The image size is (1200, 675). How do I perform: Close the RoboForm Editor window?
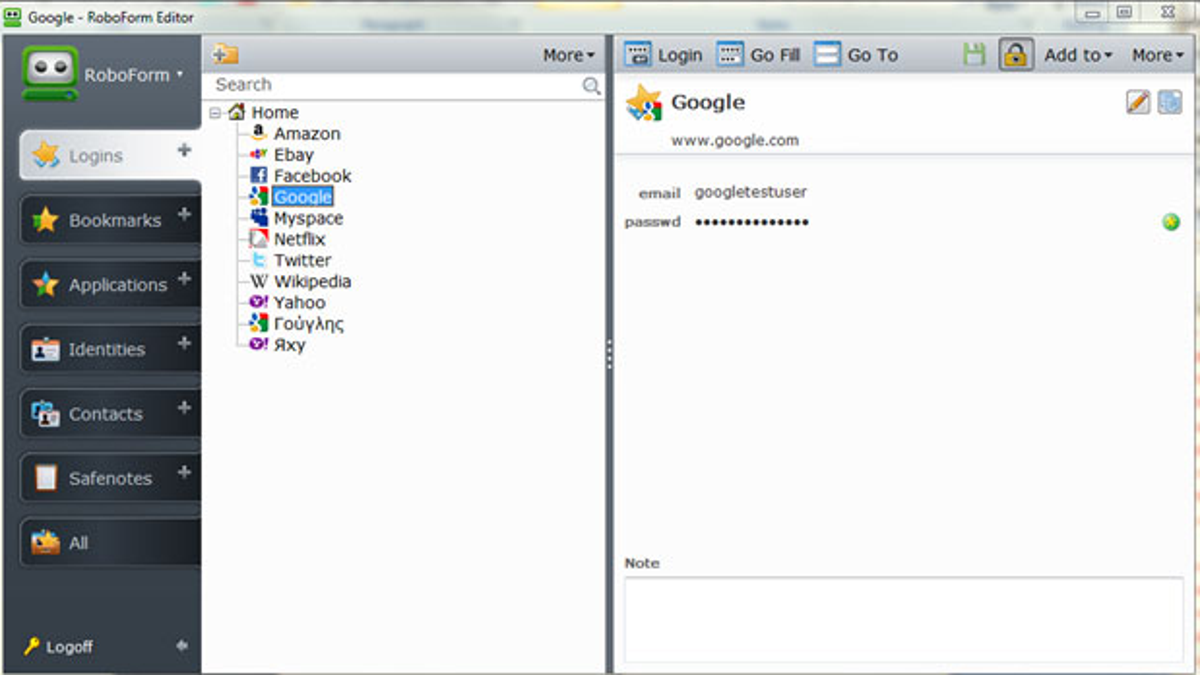1165,12
